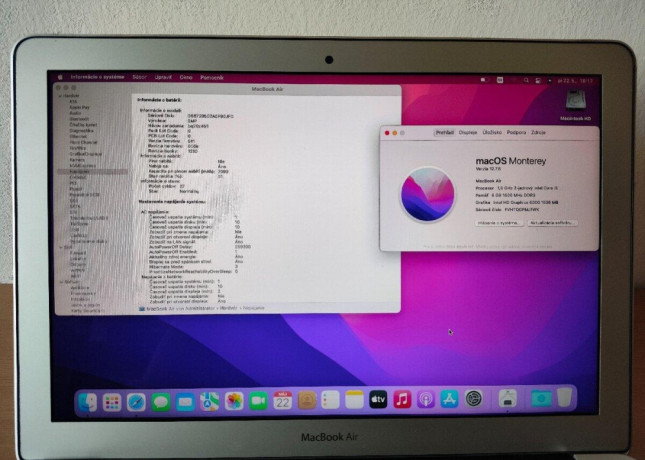Open Spotlight search in menu bar
The image size is (645, 460).
tap(526, 80)
